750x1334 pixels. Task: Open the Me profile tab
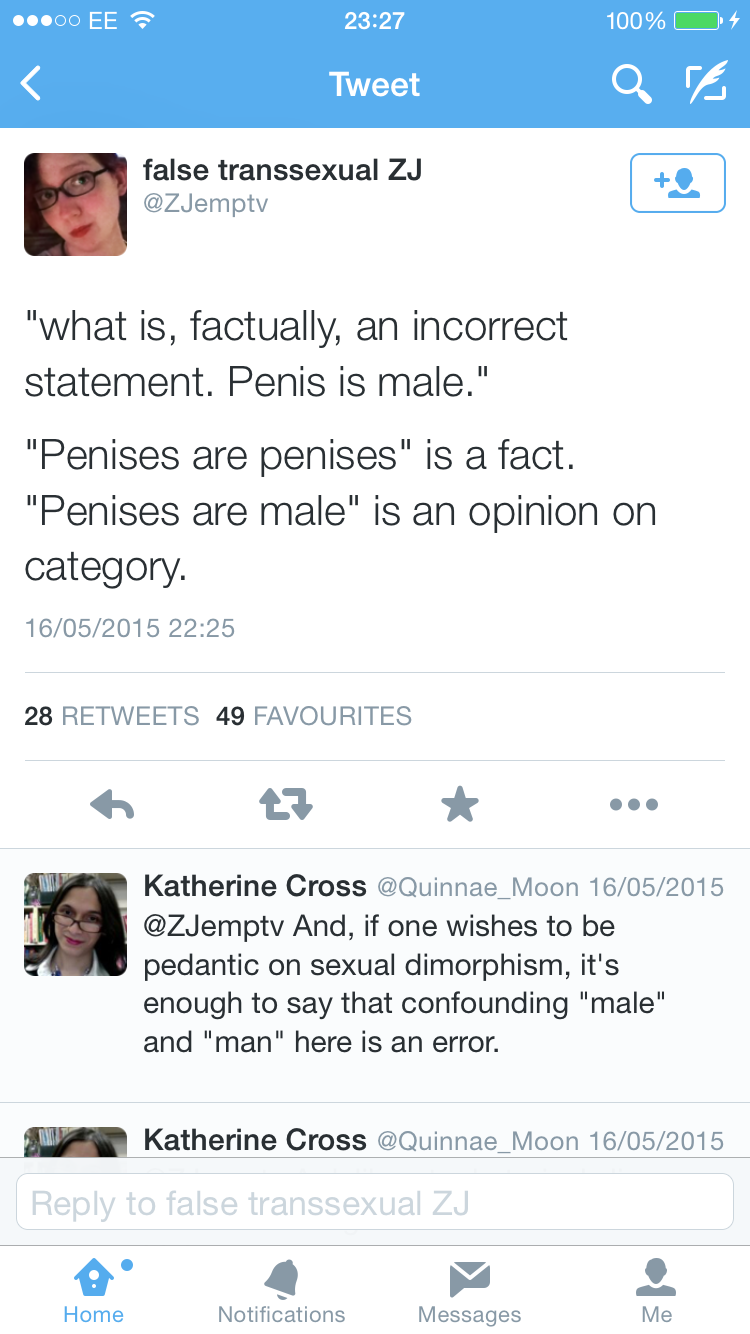656,1290
